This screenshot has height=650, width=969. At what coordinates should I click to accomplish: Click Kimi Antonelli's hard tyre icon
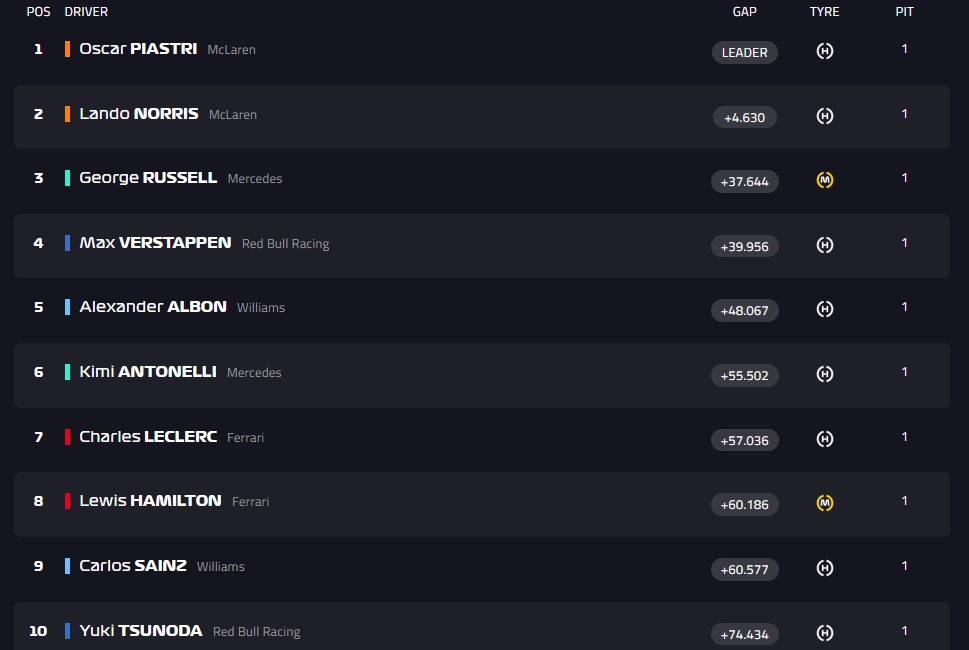pyautogui.click(x=824, y=374)
